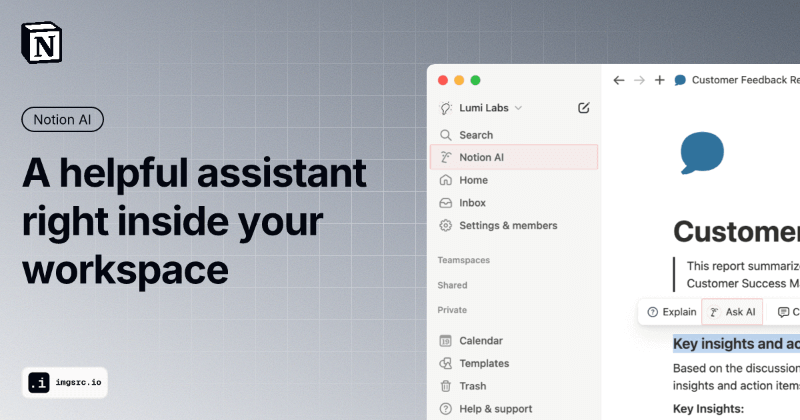The image size is (800, 420).
Task: Click the Lumi Labs lightbulb workspace icon
Action: [445, 108]
